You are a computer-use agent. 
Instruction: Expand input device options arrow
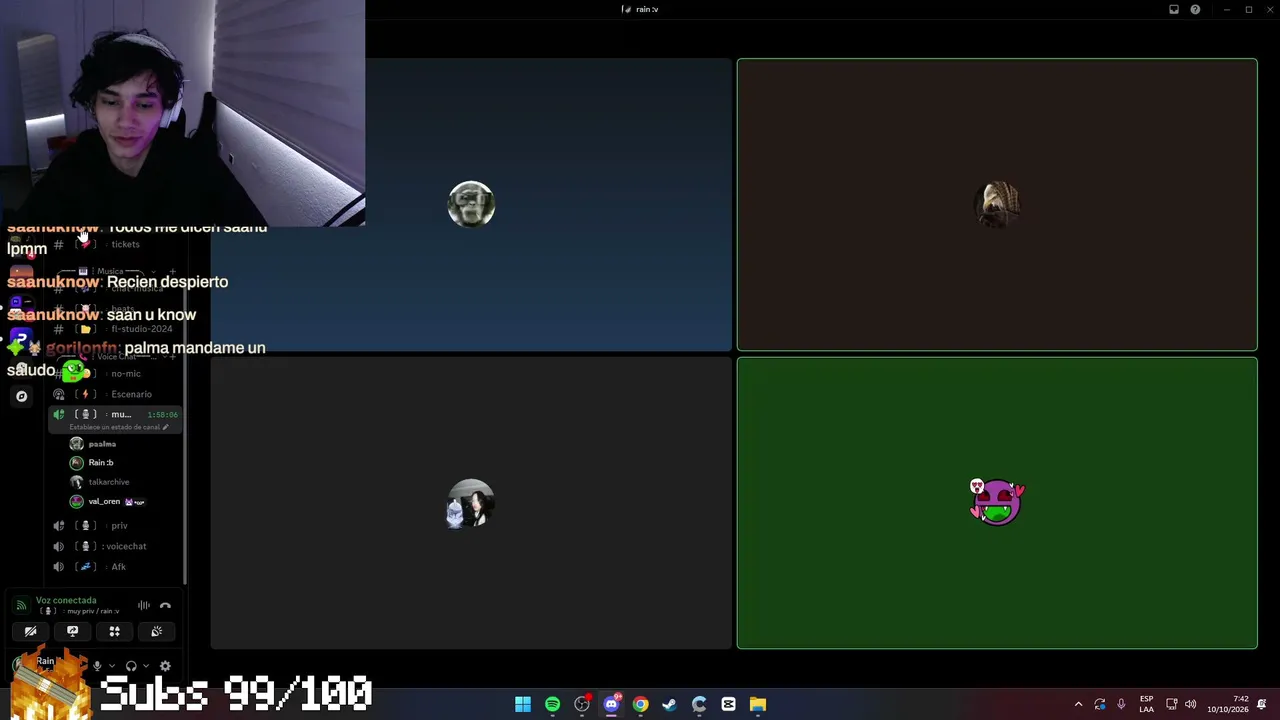point(111,666)
